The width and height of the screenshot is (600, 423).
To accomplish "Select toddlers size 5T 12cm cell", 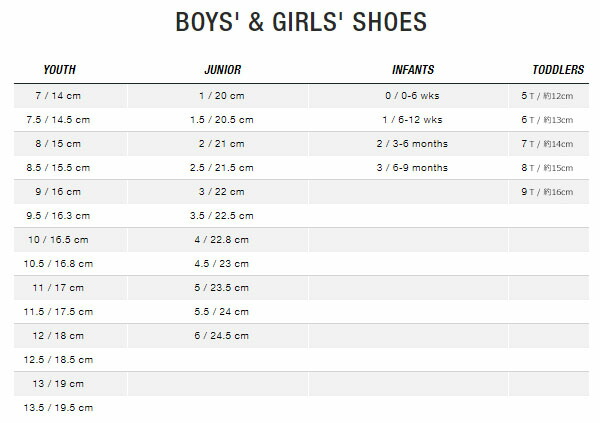I will click(547, 96).
